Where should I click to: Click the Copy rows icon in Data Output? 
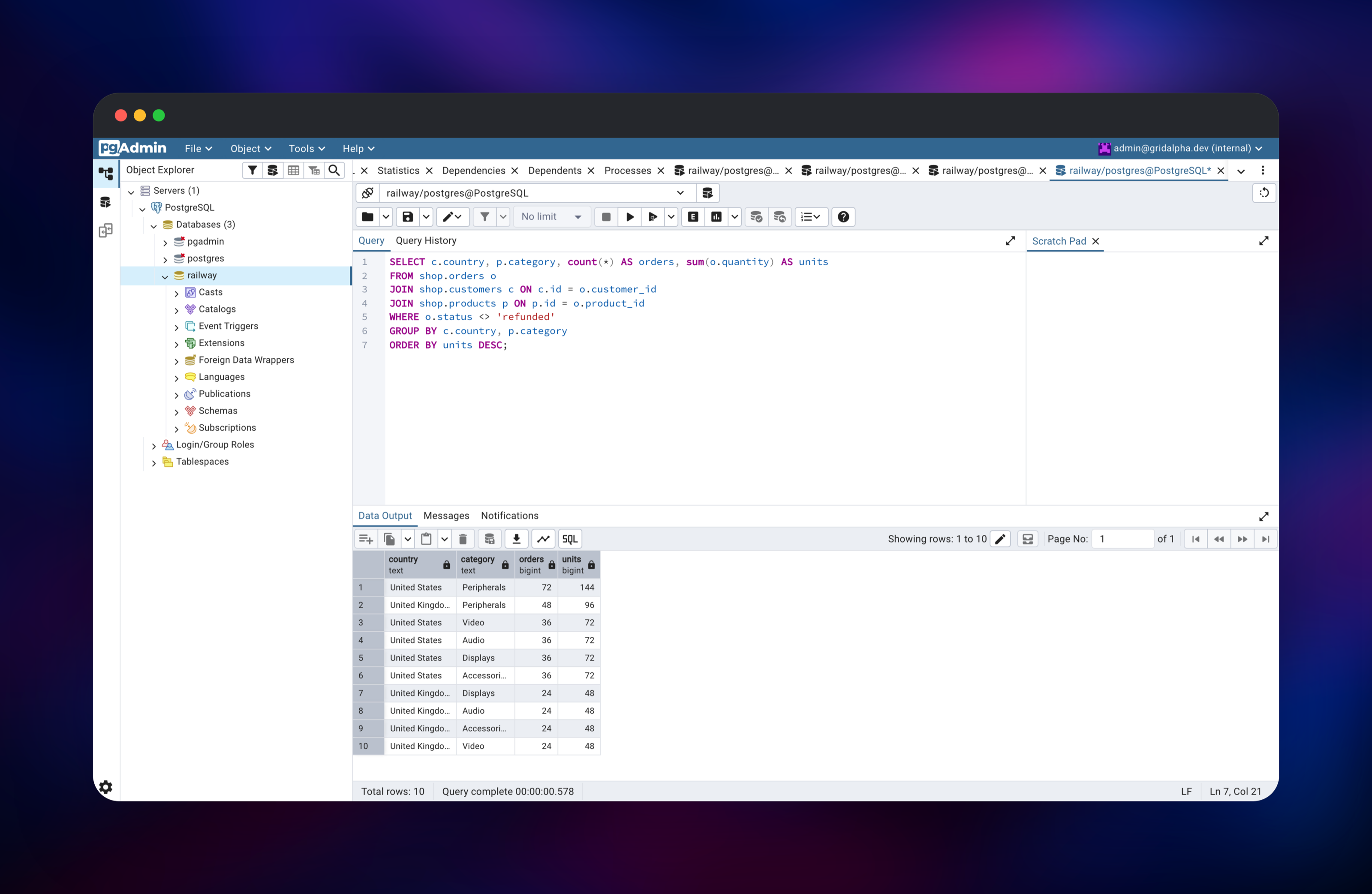click(x=390, y=539)
